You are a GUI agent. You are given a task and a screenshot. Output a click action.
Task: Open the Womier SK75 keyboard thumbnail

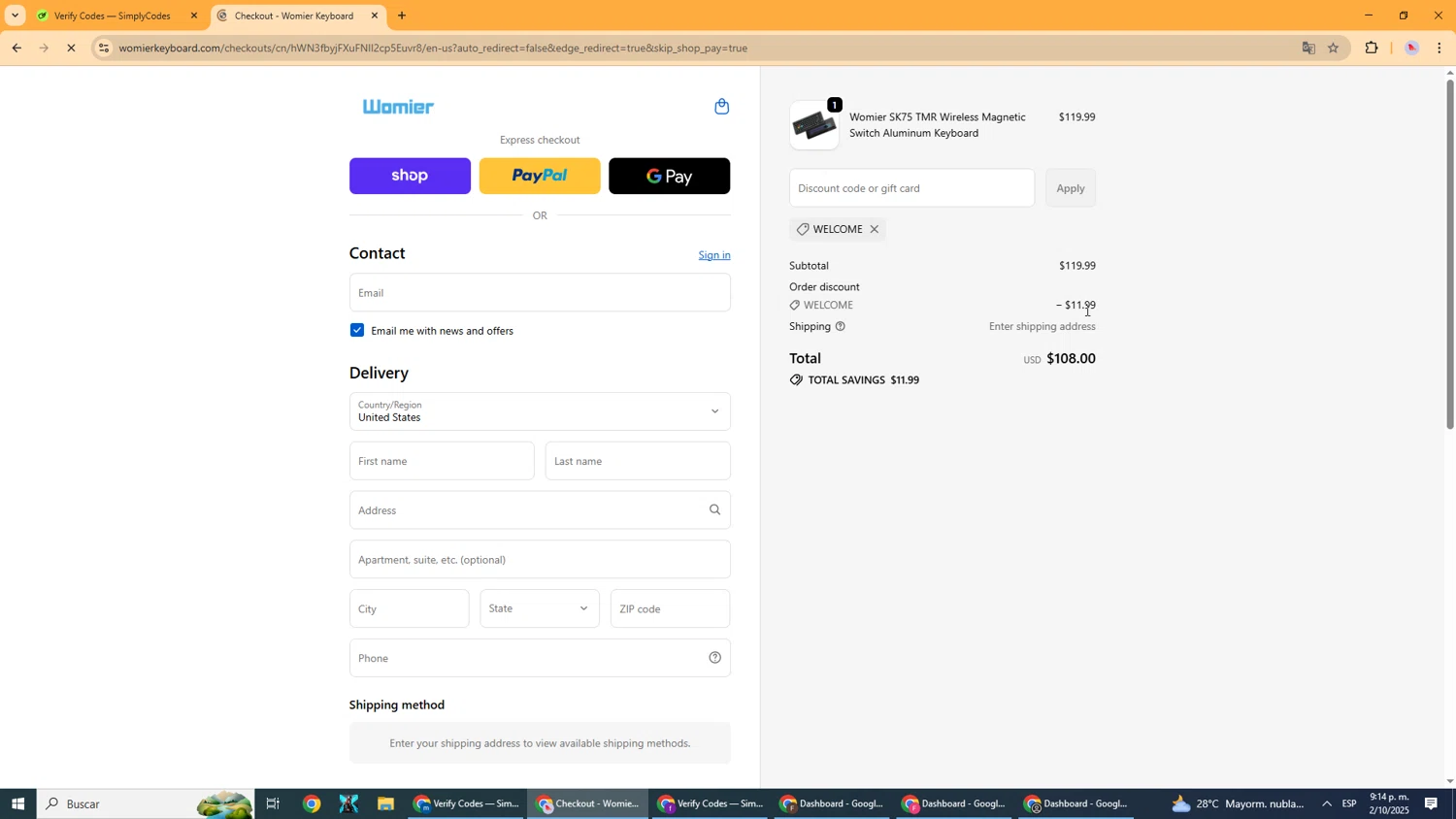[x=814, y=125]
